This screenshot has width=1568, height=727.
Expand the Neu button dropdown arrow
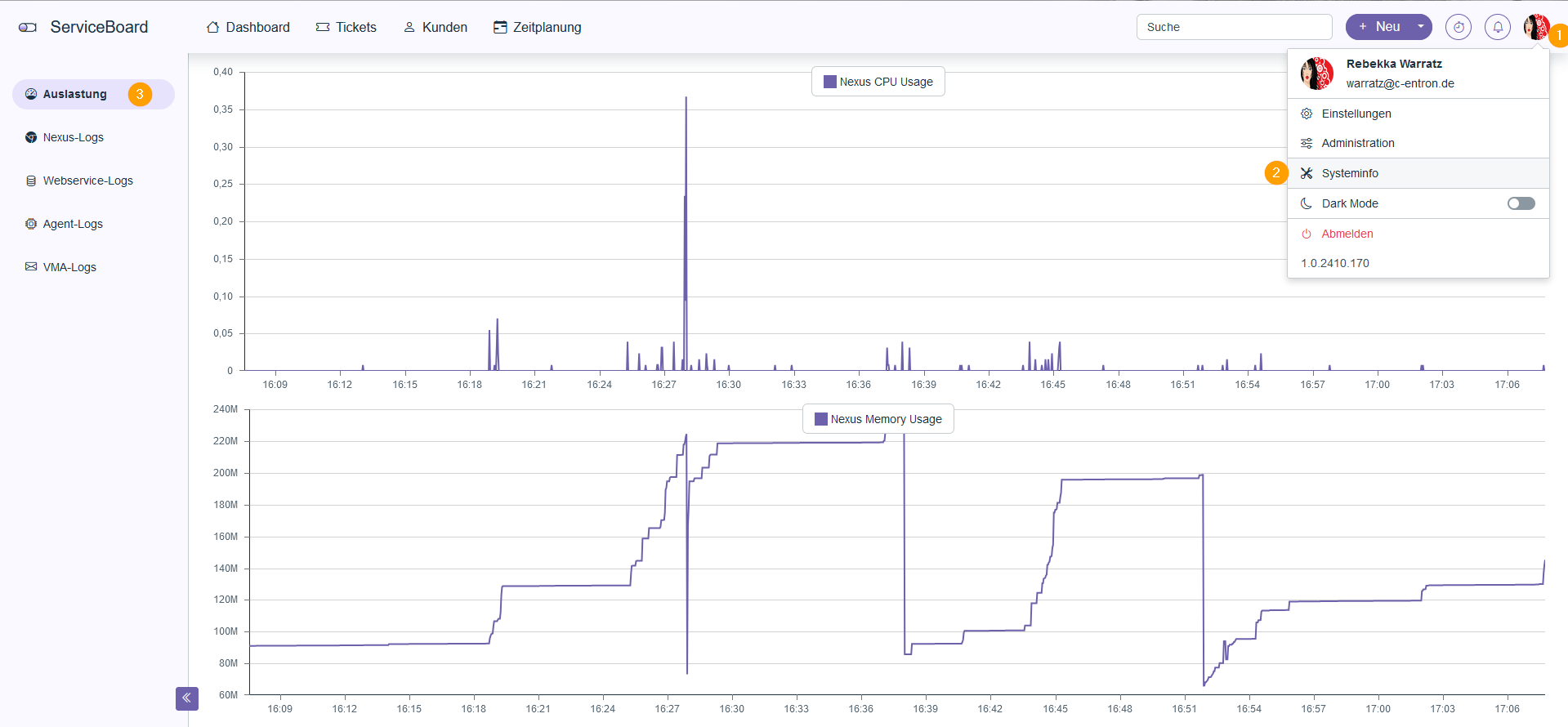pos(1421,27)
